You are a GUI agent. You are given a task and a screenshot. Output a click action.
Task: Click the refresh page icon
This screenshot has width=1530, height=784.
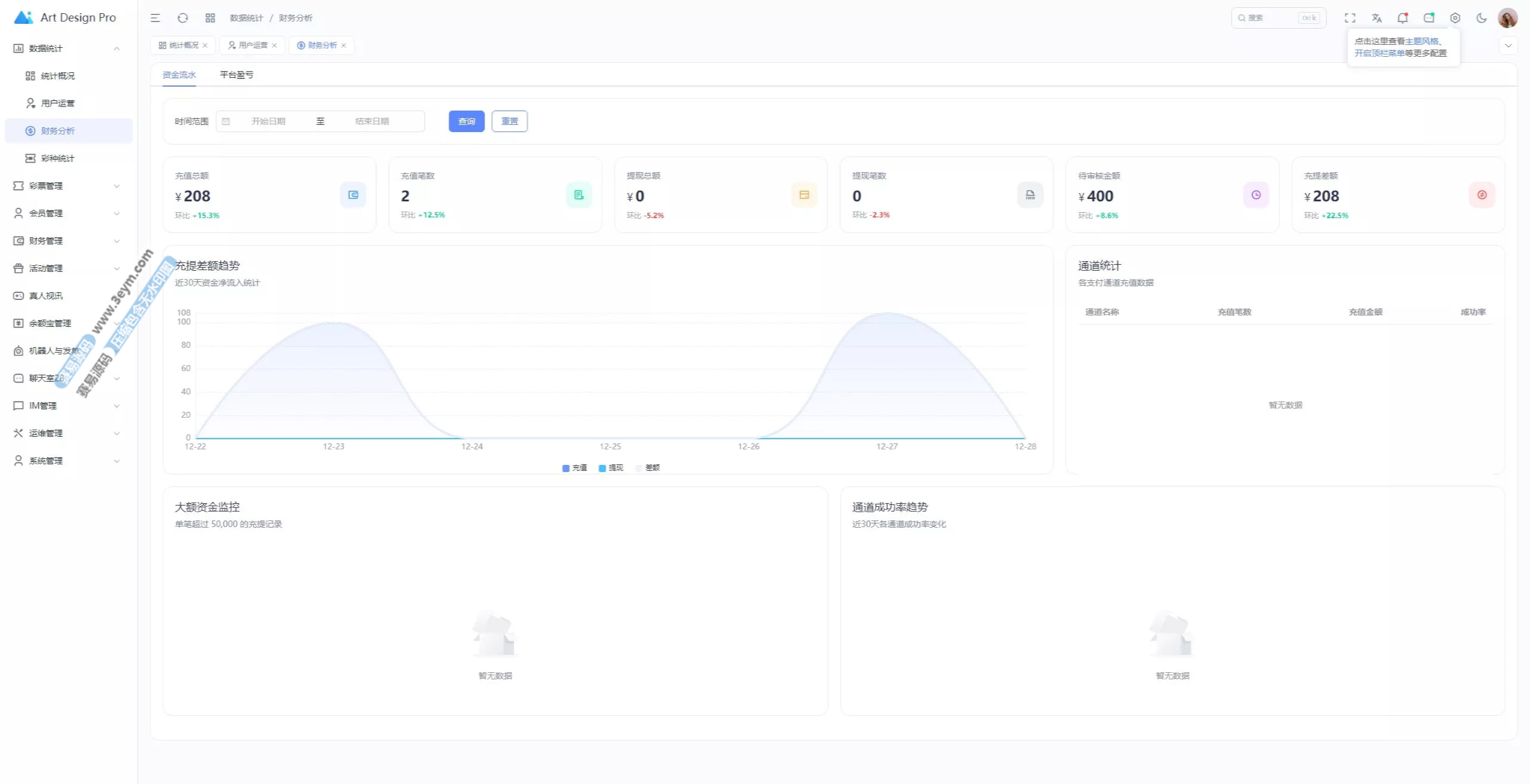(183, 18)
